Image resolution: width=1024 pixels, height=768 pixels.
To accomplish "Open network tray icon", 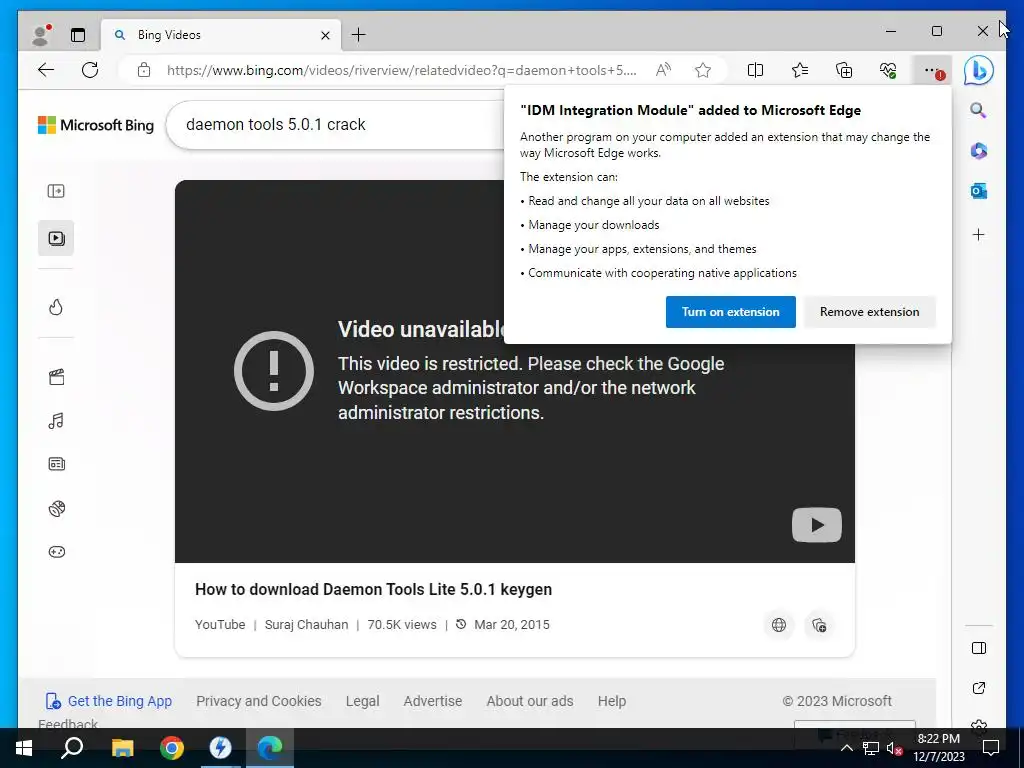I will (871, 748).
